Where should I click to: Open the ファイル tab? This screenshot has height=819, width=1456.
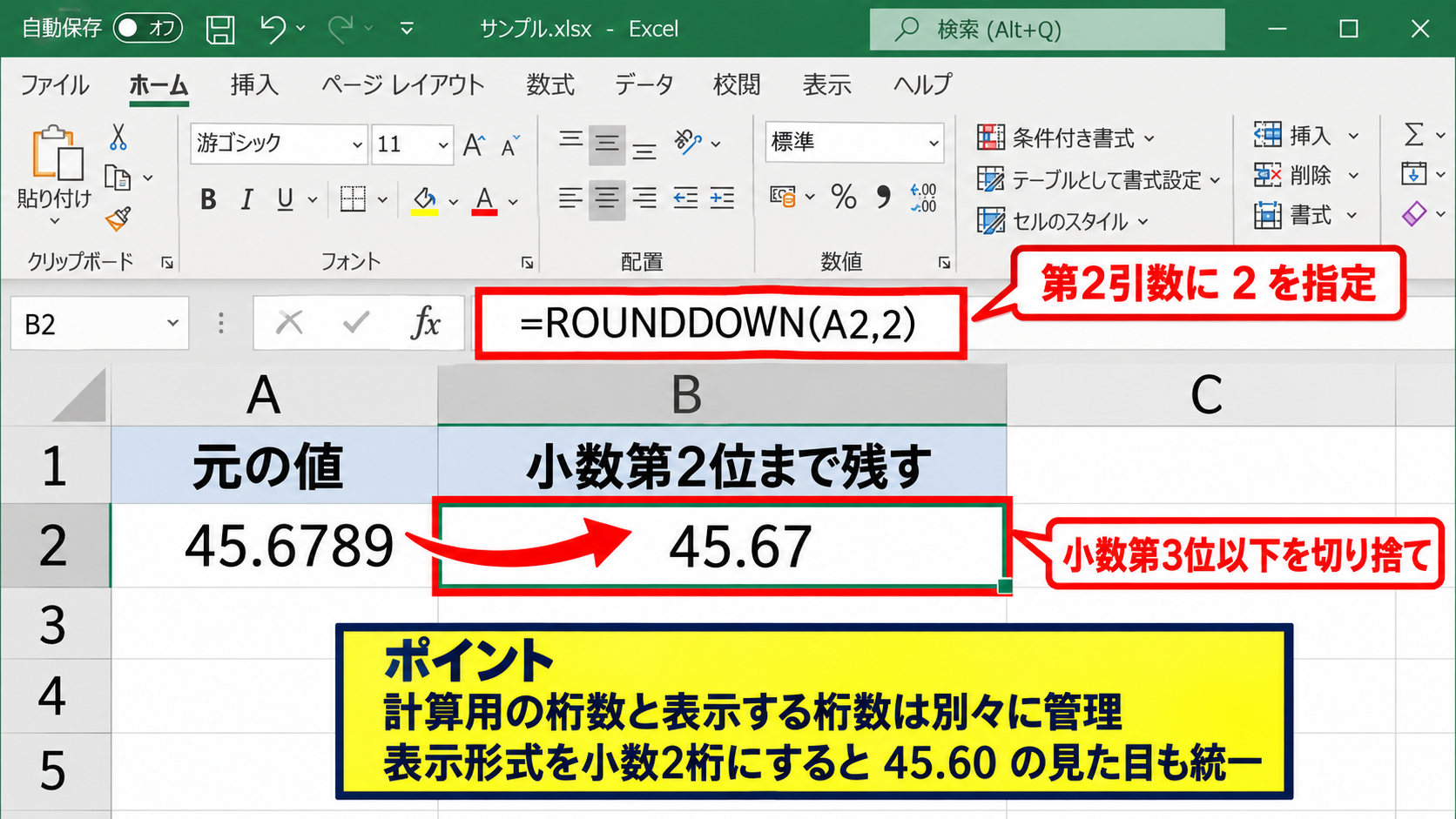(x=55, y=84)
